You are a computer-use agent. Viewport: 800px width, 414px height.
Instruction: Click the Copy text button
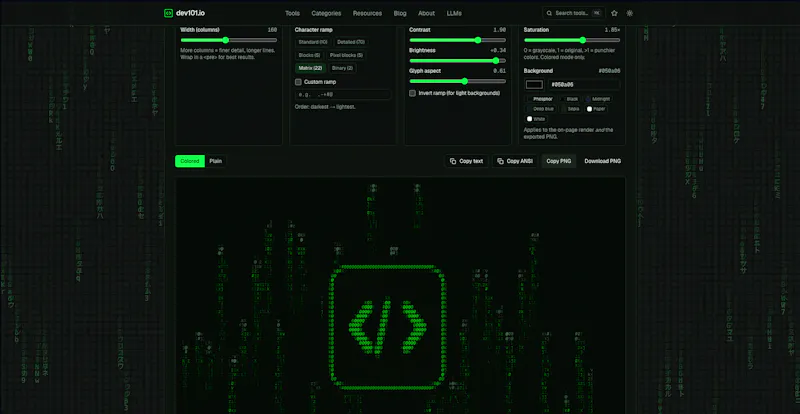[x=466, y=161]
